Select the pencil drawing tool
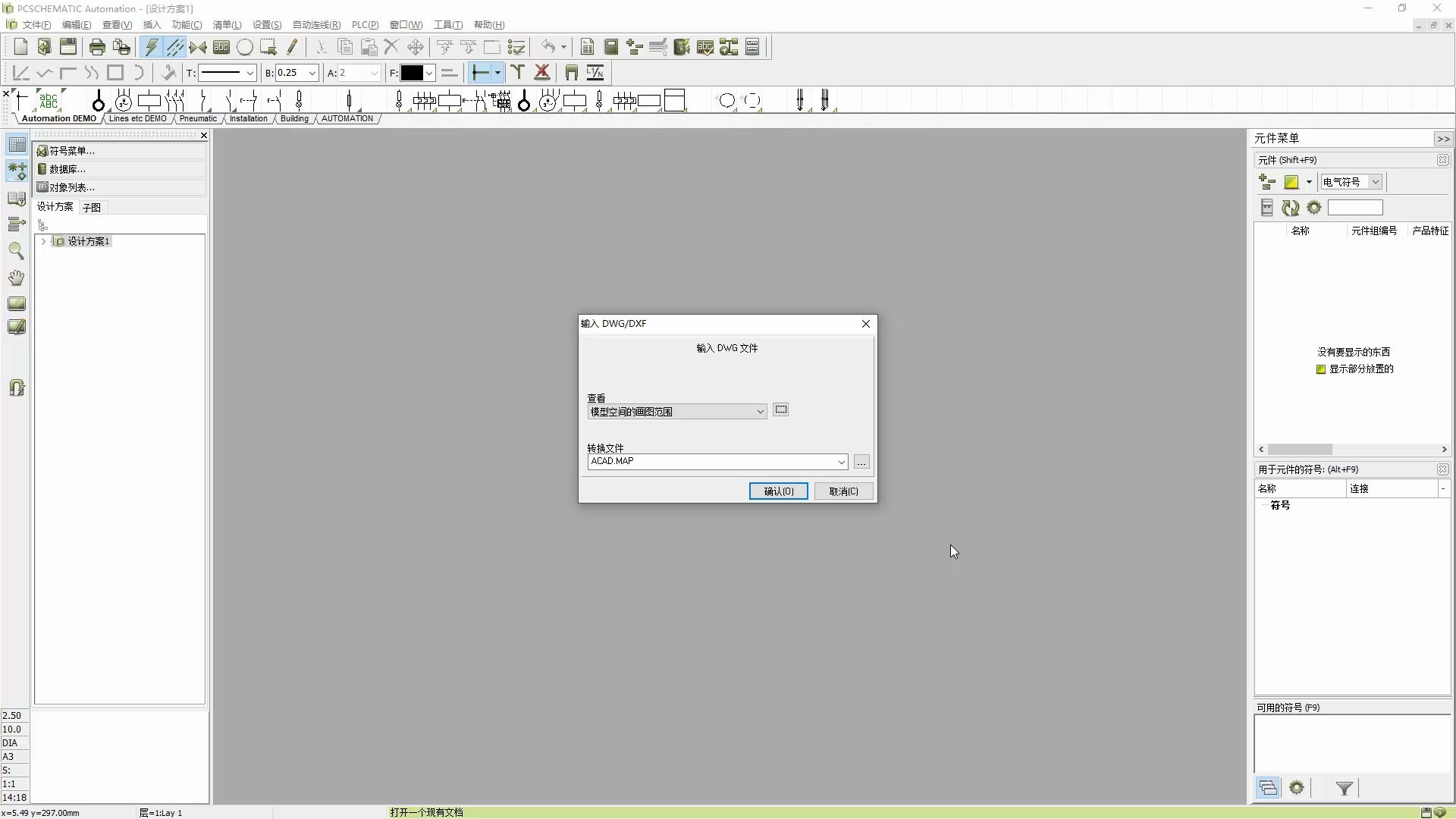The image size is (1456, 819). tap(293, 47)
